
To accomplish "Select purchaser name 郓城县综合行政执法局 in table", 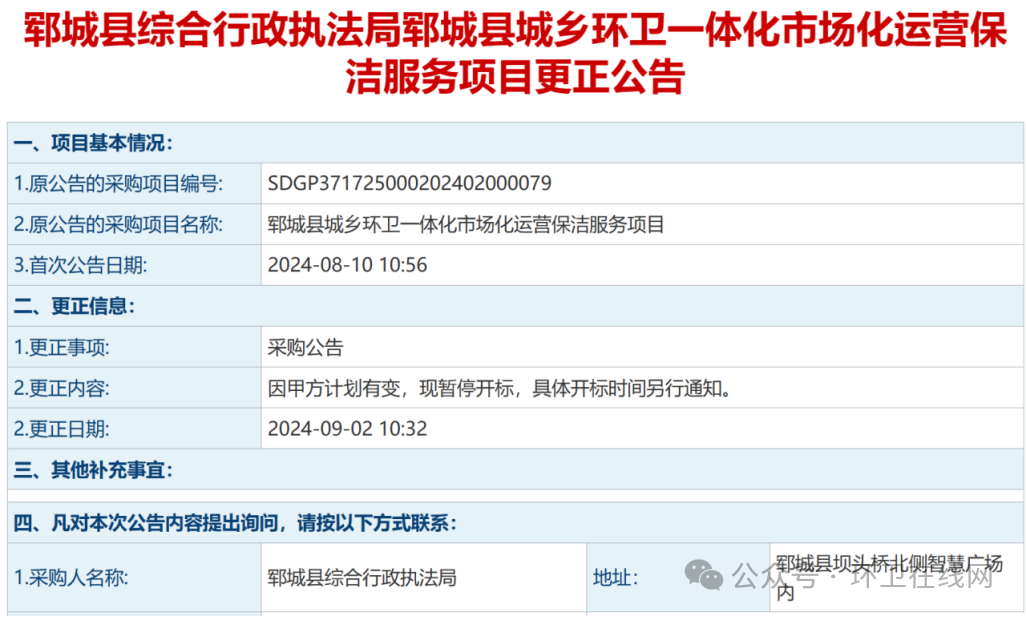I will (362, 577).
